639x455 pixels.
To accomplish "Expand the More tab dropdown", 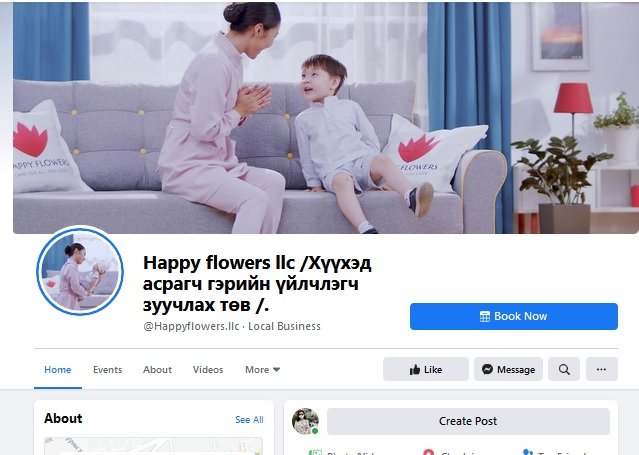I will point(262,369).
